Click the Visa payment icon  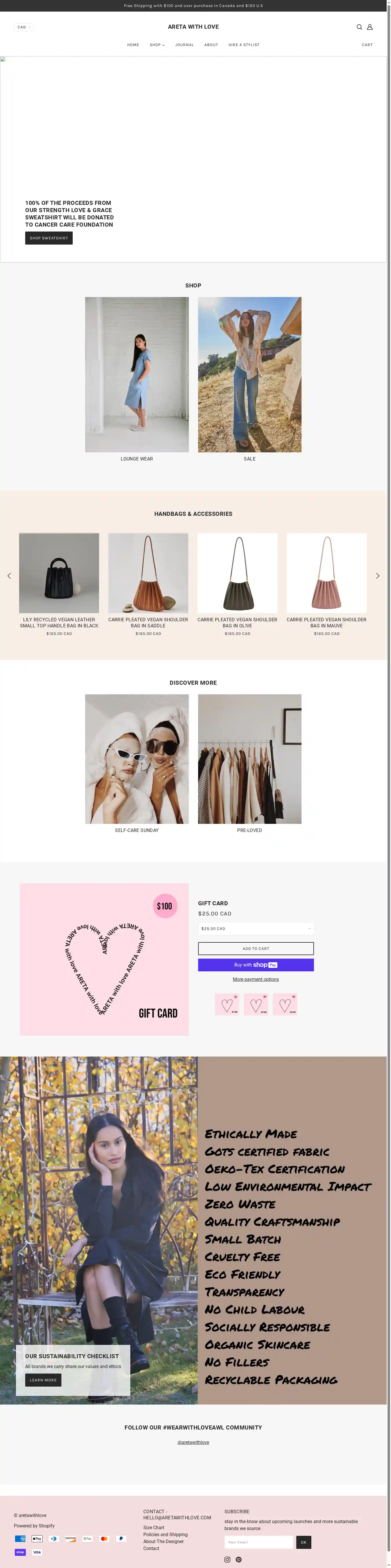[37, 1551]
